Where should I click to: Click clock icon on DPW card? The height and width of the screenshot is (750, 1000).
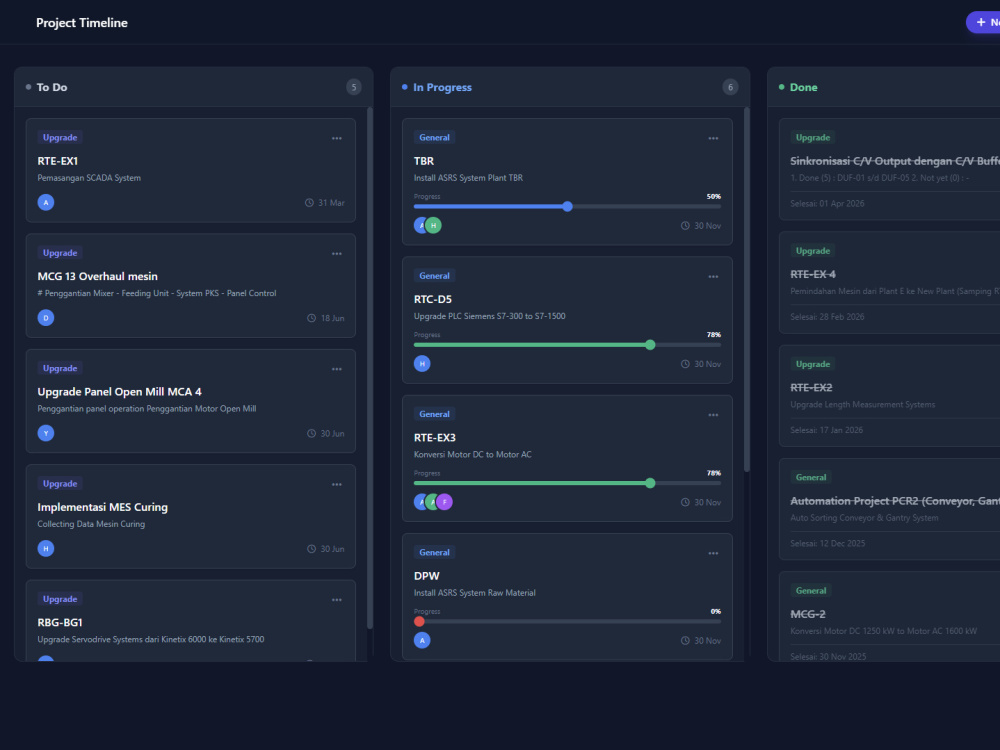pos(685,641)
